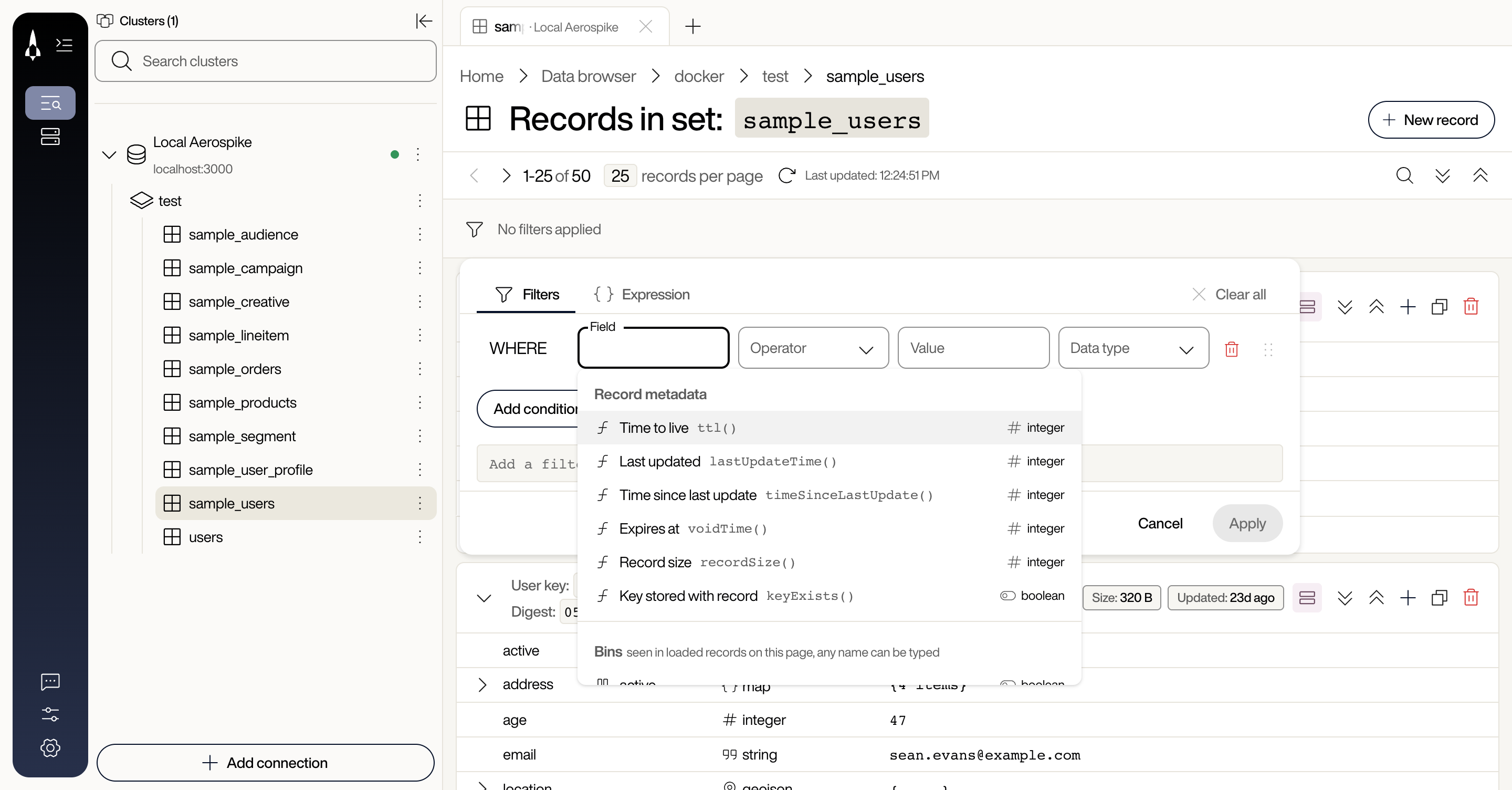Select Key stored with record keyExists()
Image resolution: width=1512 pixels, height=790 pixels.
tap(829, 596)
